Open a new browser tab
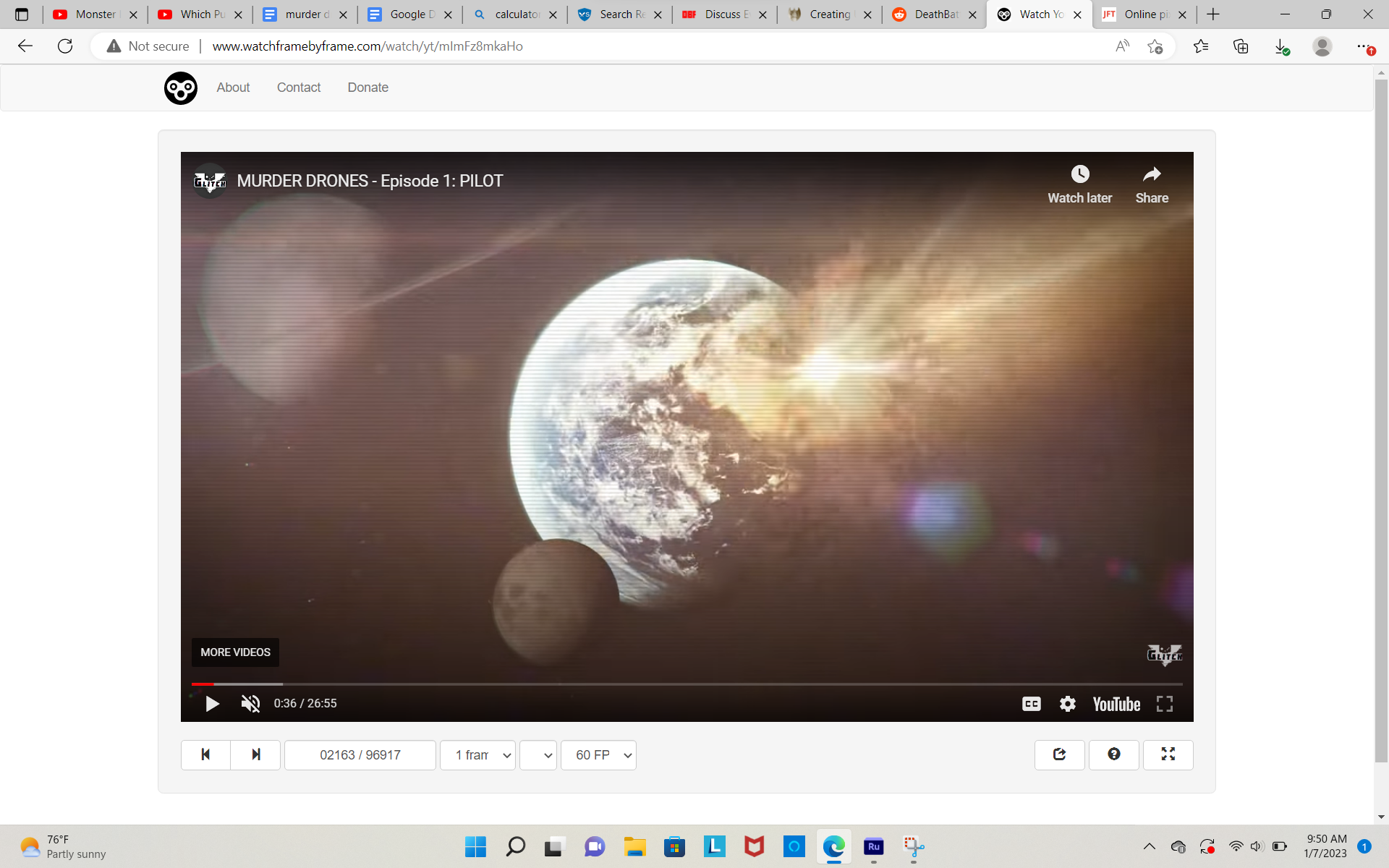The width and height of the screenshot is (1389, 868). (1213, 14)
